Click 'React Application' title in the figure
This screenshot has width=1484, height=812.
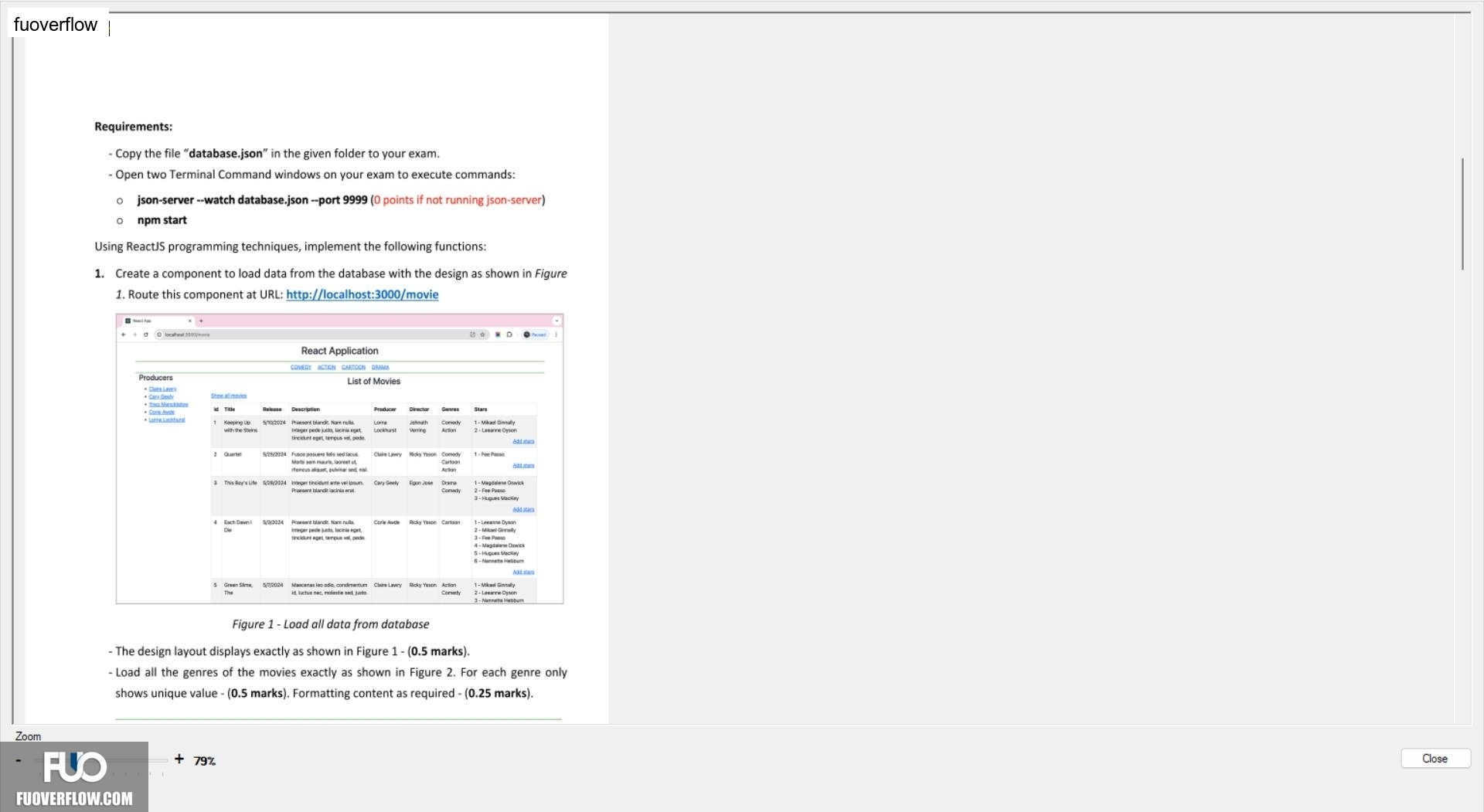tap(339, 351)
